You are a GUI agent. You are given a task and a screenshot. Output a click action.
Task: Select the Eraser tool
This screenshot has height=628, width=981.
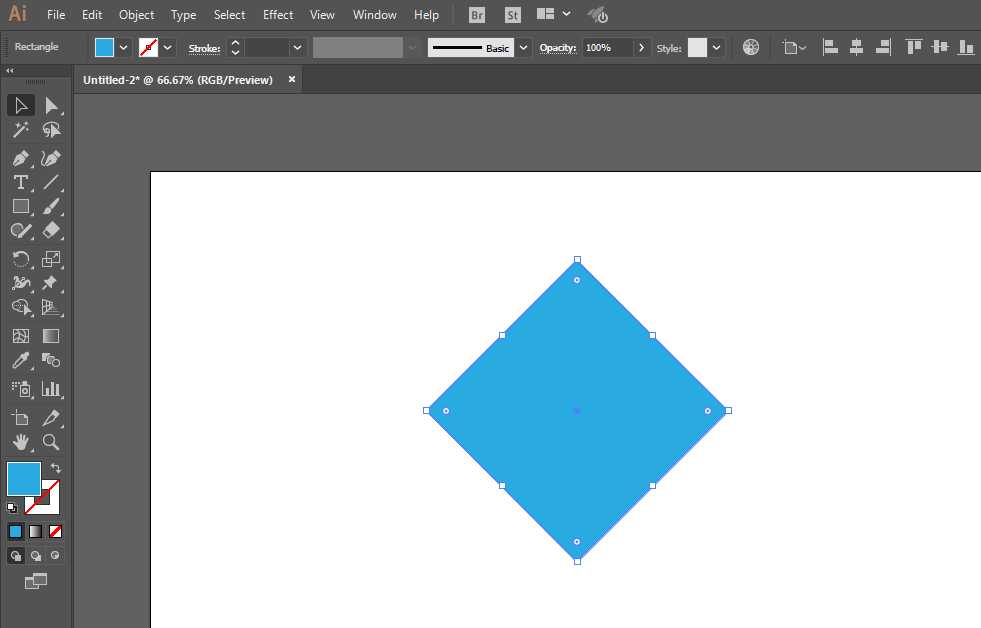tap(51, 230)
